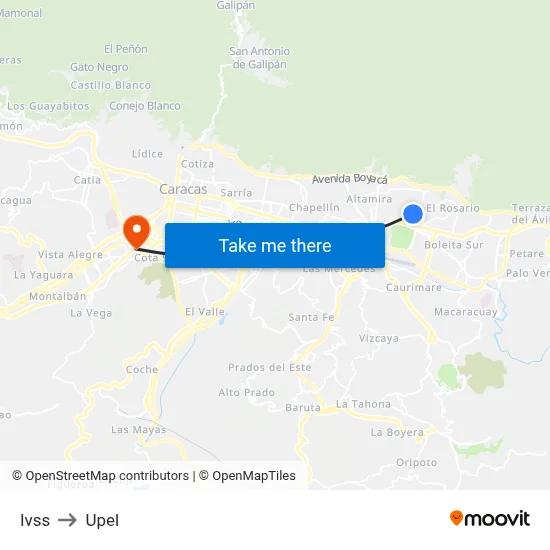Open the OpenMapTiles attribution link
Viewport: 550px width, 550px height.
point(247,476)
